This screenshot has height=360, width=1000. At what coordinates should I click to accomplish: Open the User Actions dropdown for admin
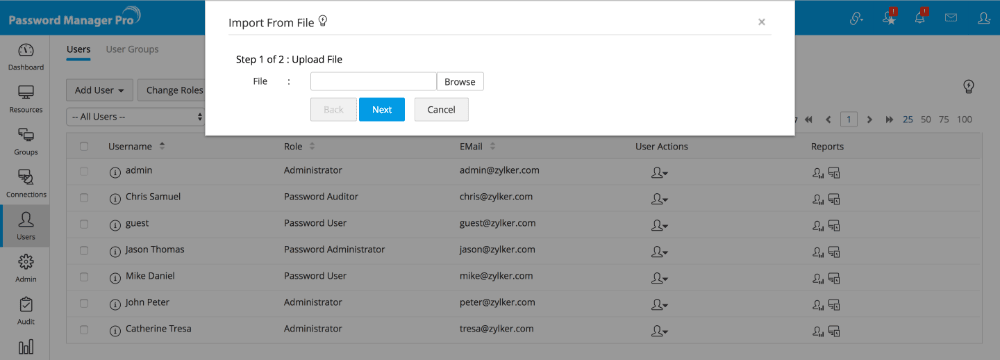pyautogui.click(x=659, y=172)
